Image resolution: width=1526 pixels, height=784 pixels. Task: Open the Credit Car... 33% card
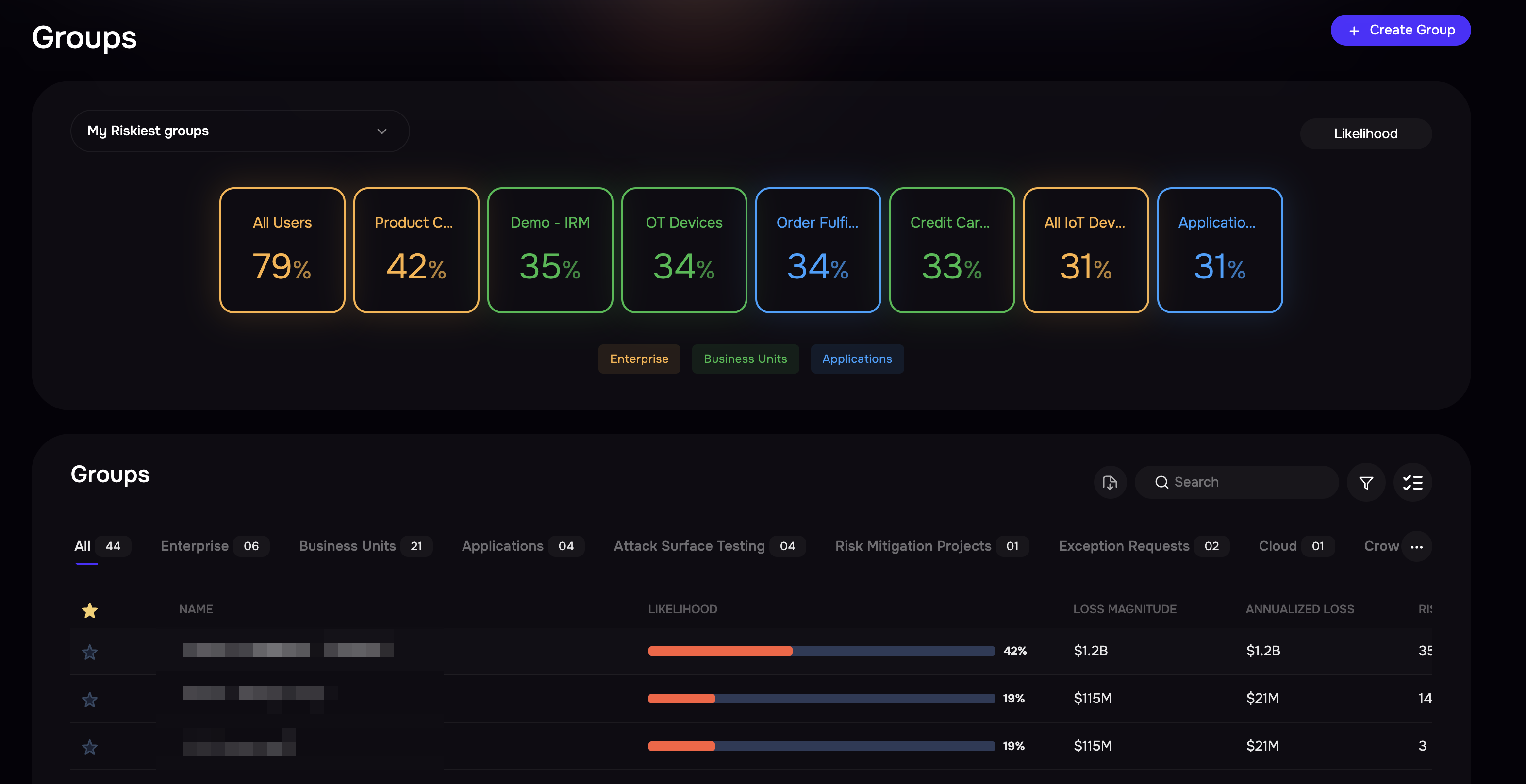(951, 250)
